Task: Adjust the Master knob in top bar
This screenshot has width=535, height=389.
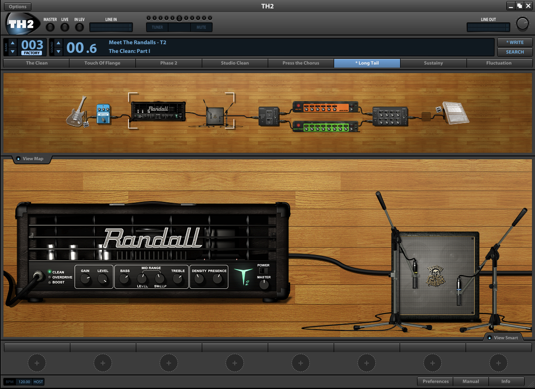Action: [50, 27]
